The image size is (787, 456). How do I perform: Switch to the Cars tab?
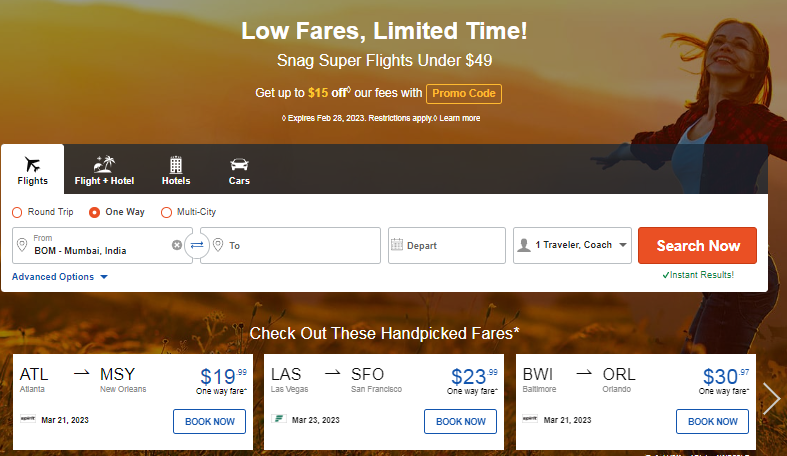(239, 164)
